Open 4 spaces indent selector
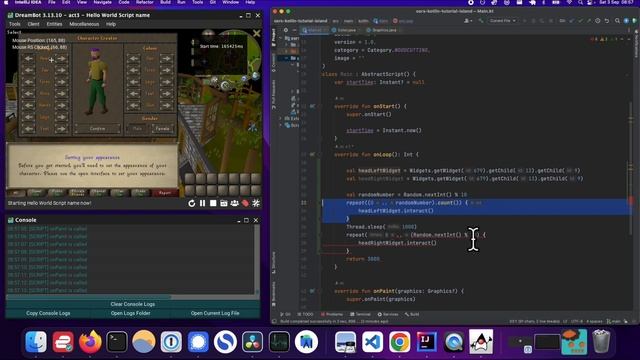640x360 pixels. (594, 322)
